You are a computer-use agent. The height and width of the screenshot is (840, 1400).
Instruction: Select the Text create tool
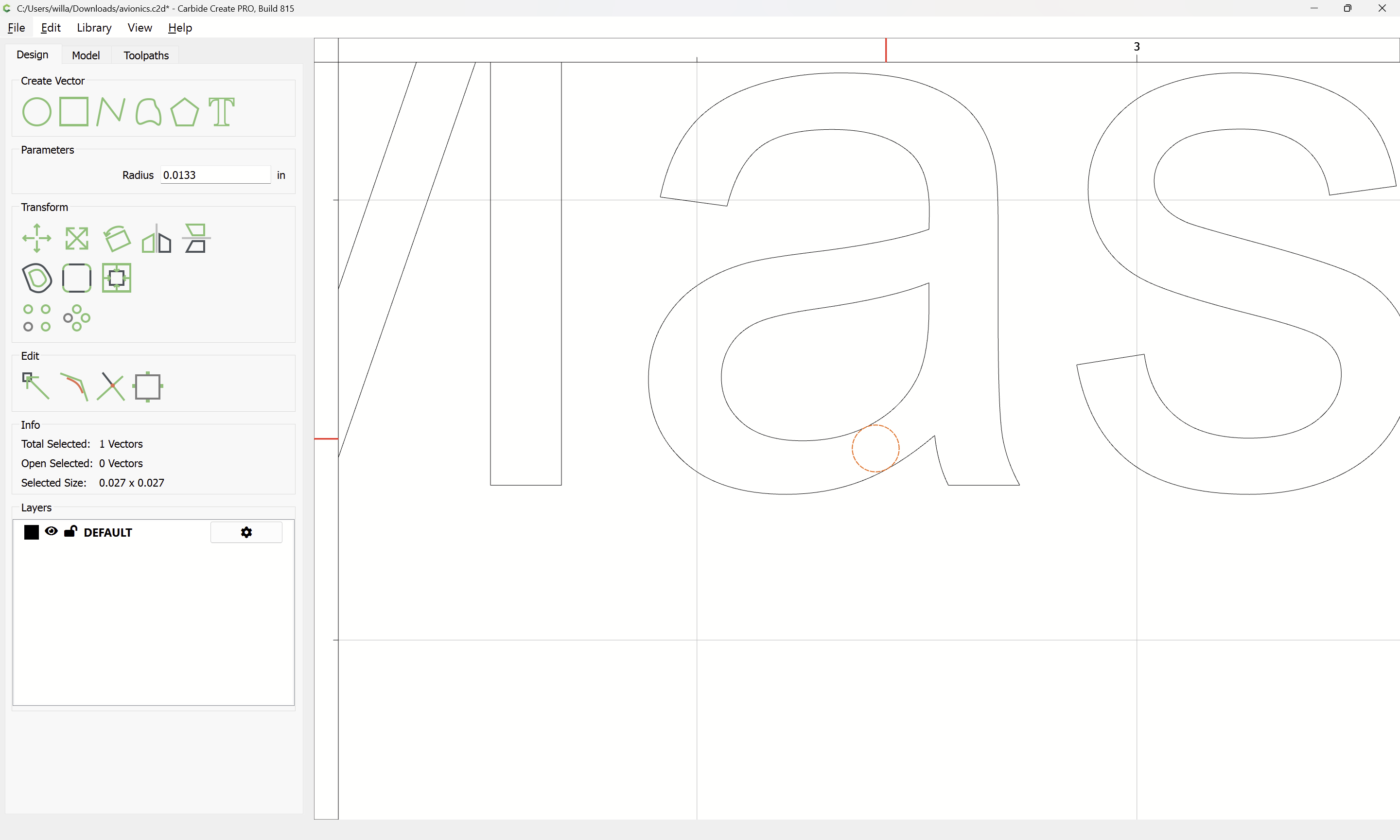point(222,111)
